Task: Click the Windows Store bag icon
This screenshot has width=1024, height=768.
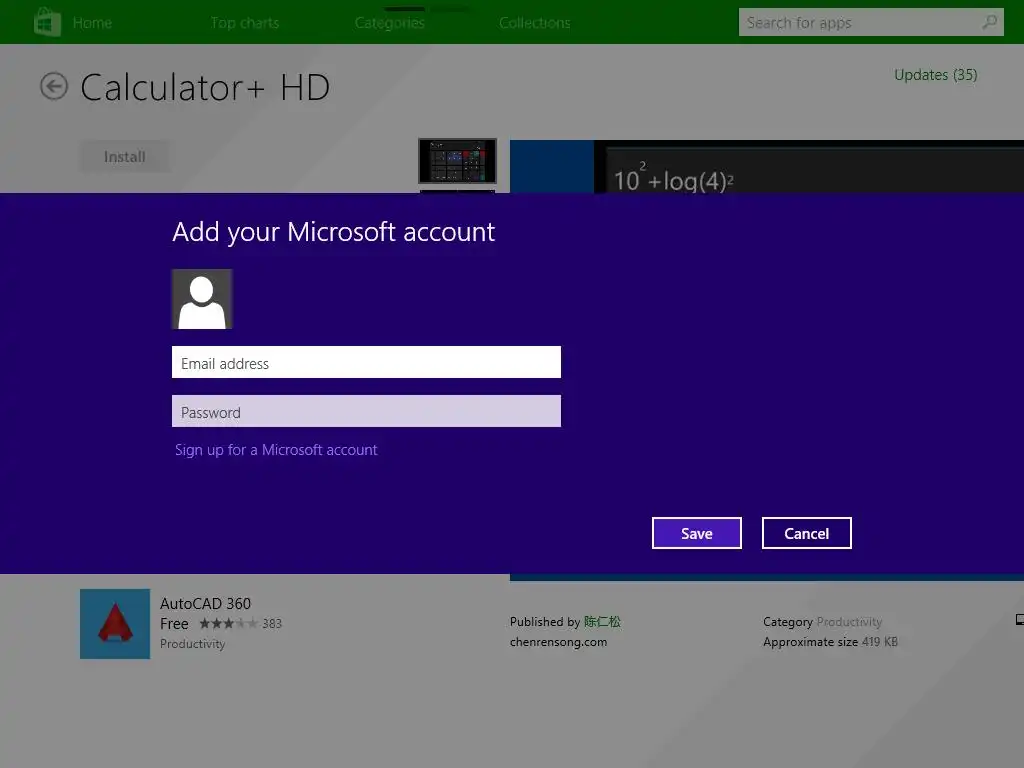Action: coord(47,22)
